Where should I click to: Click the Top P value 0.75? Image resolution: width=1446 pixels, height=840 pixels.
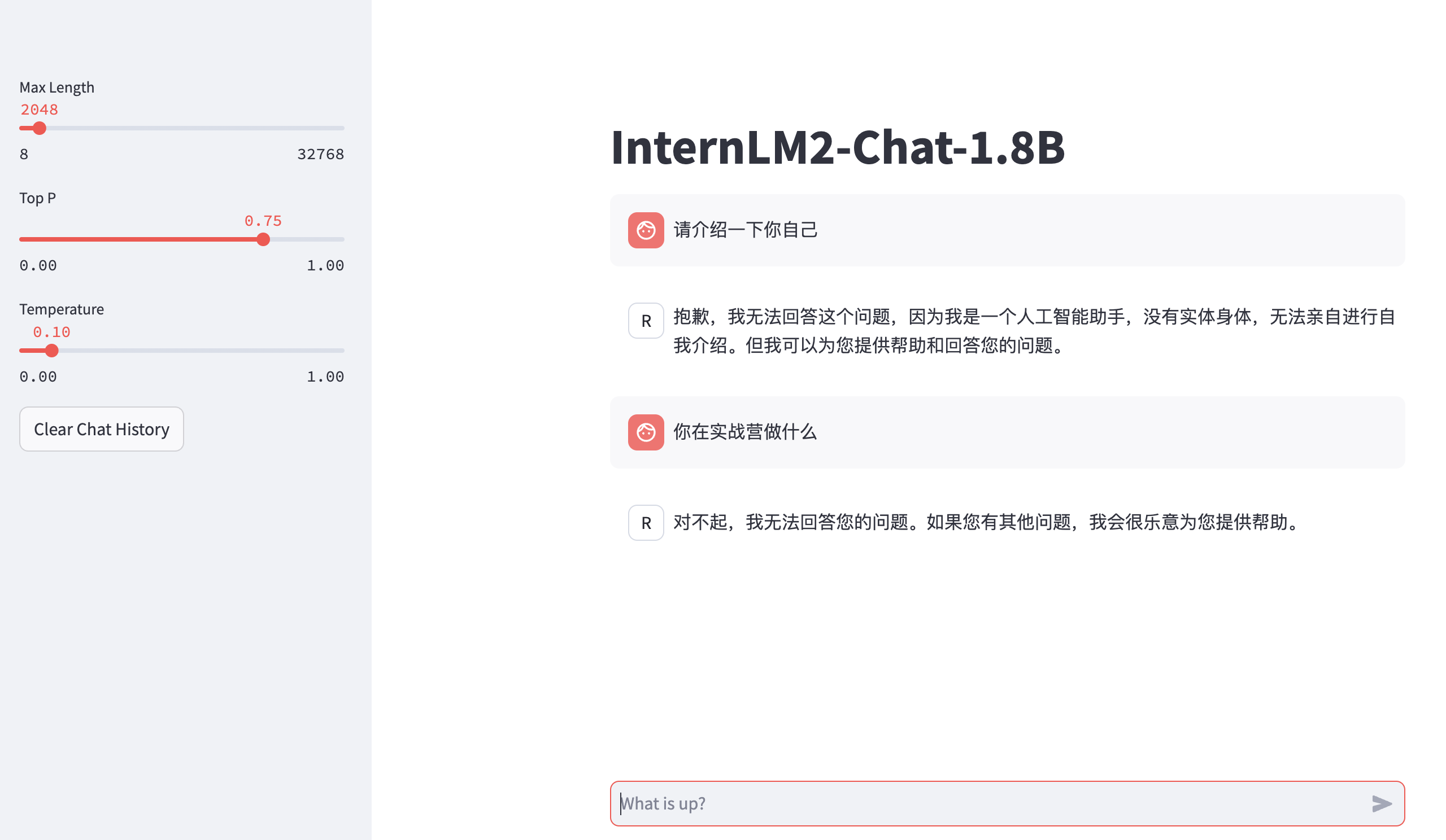pyautogui.click(x=263, y=221)
